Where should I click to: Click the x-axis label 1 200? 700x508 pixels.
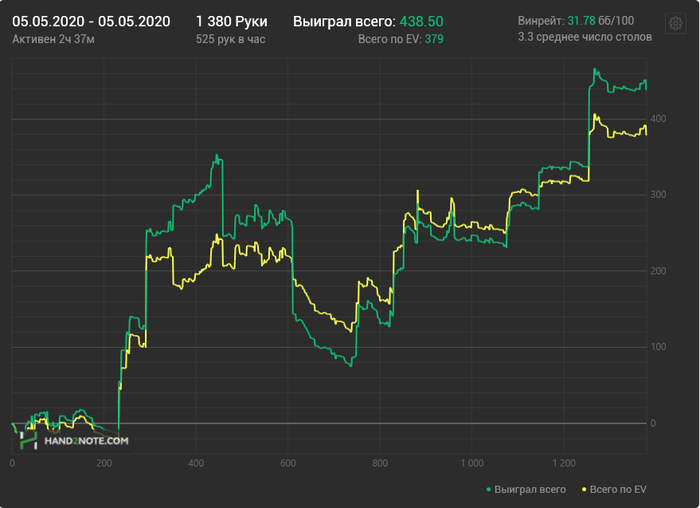point(564,463)
